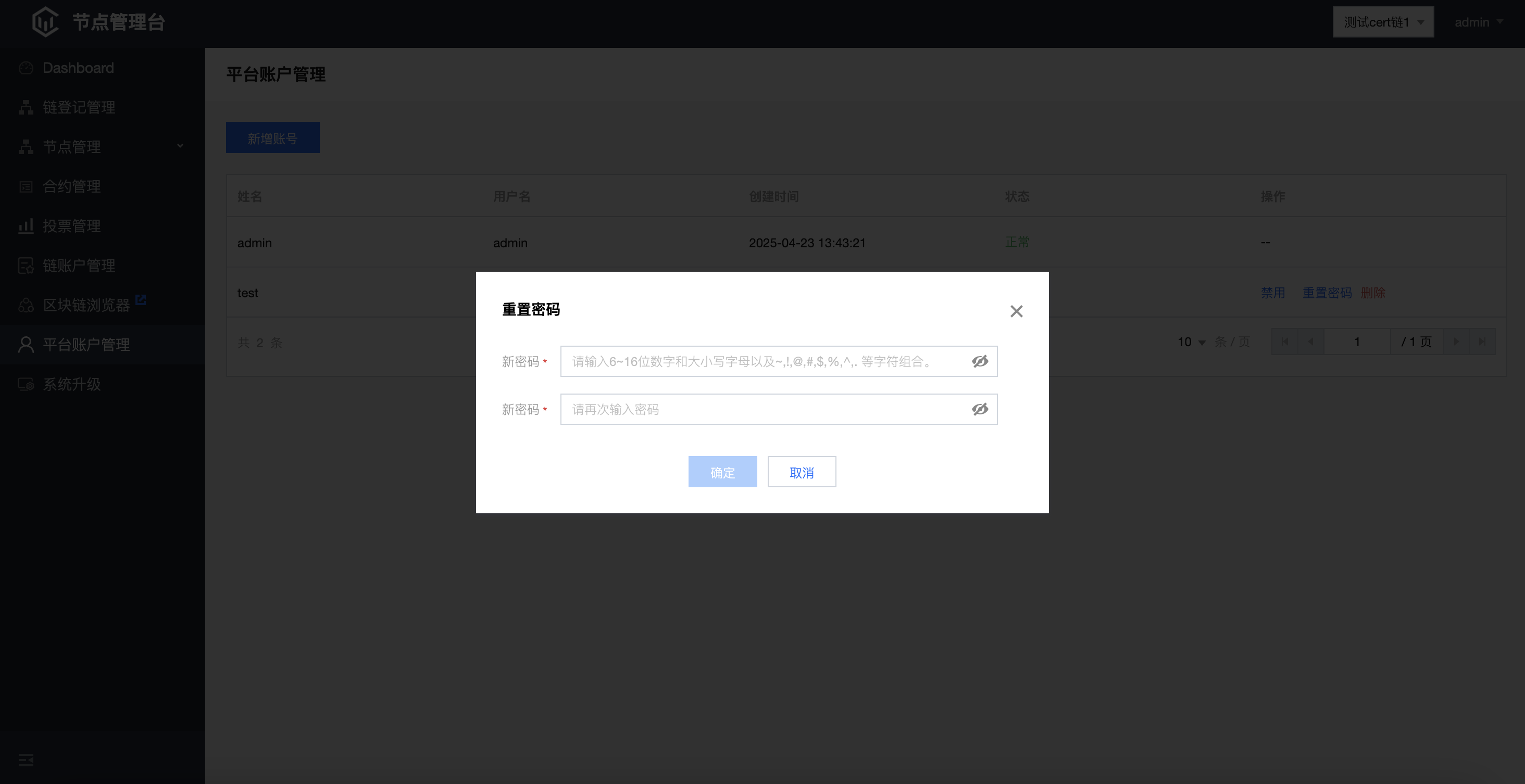Click the 平台账户管理 page heading

[276, 74]
